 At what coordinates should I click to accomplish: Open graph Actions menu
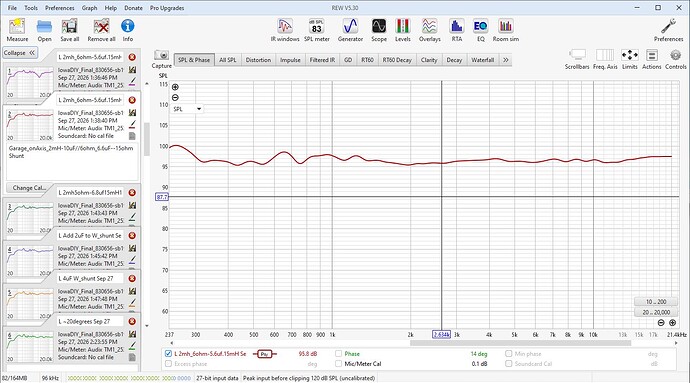pos(652,59)
